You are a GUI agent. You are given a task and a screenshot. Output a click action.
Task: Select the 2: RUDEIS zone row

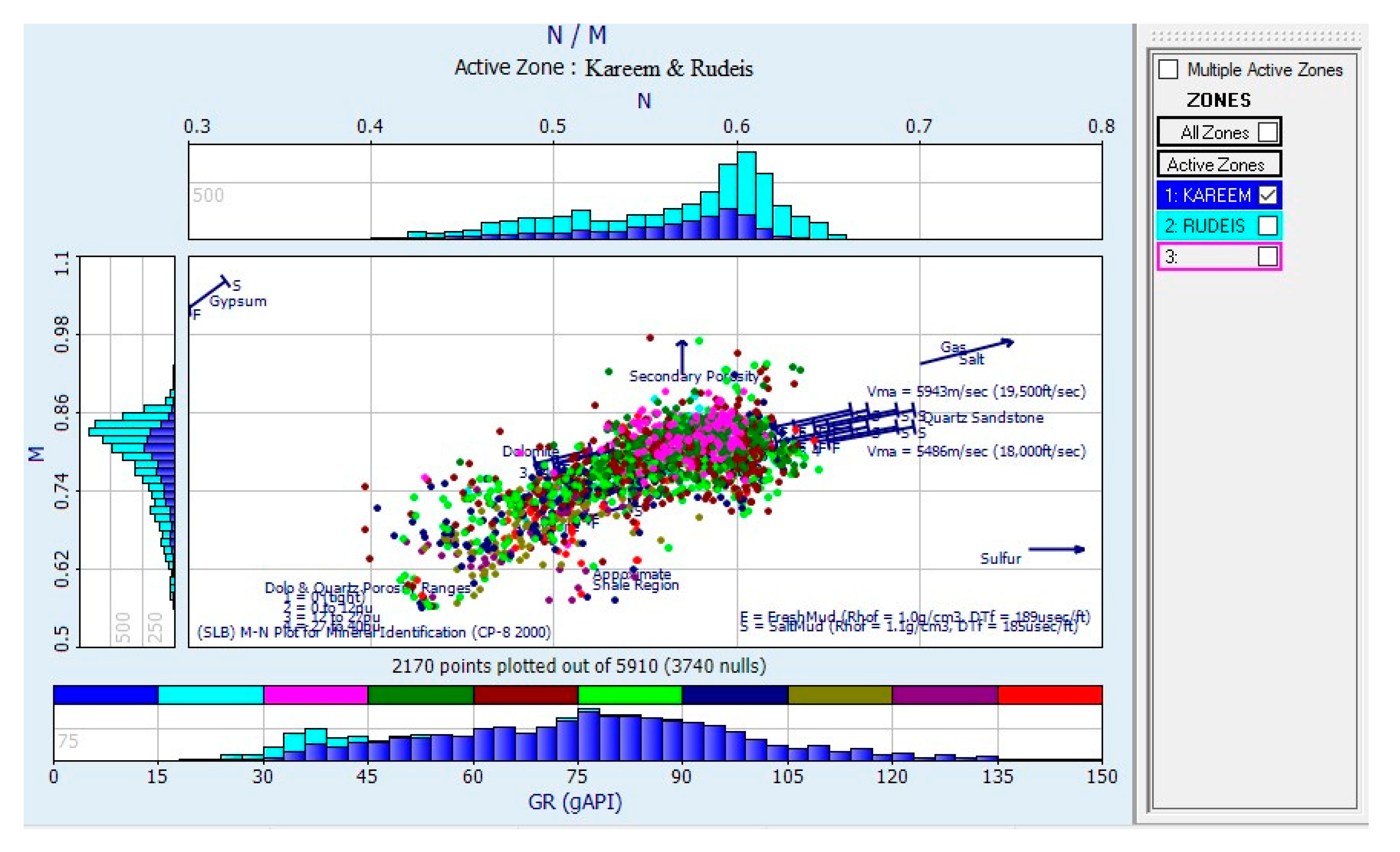click(x=1205, y=226)
